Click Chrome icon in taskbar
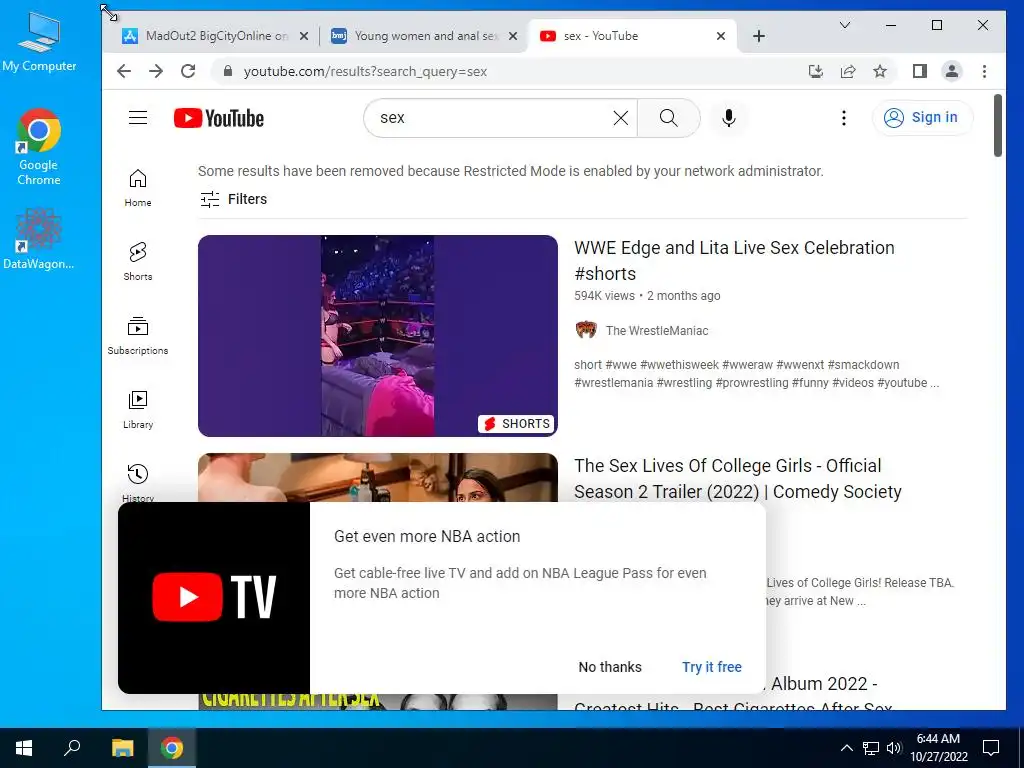1024x768 pixels. coord(172,748)
